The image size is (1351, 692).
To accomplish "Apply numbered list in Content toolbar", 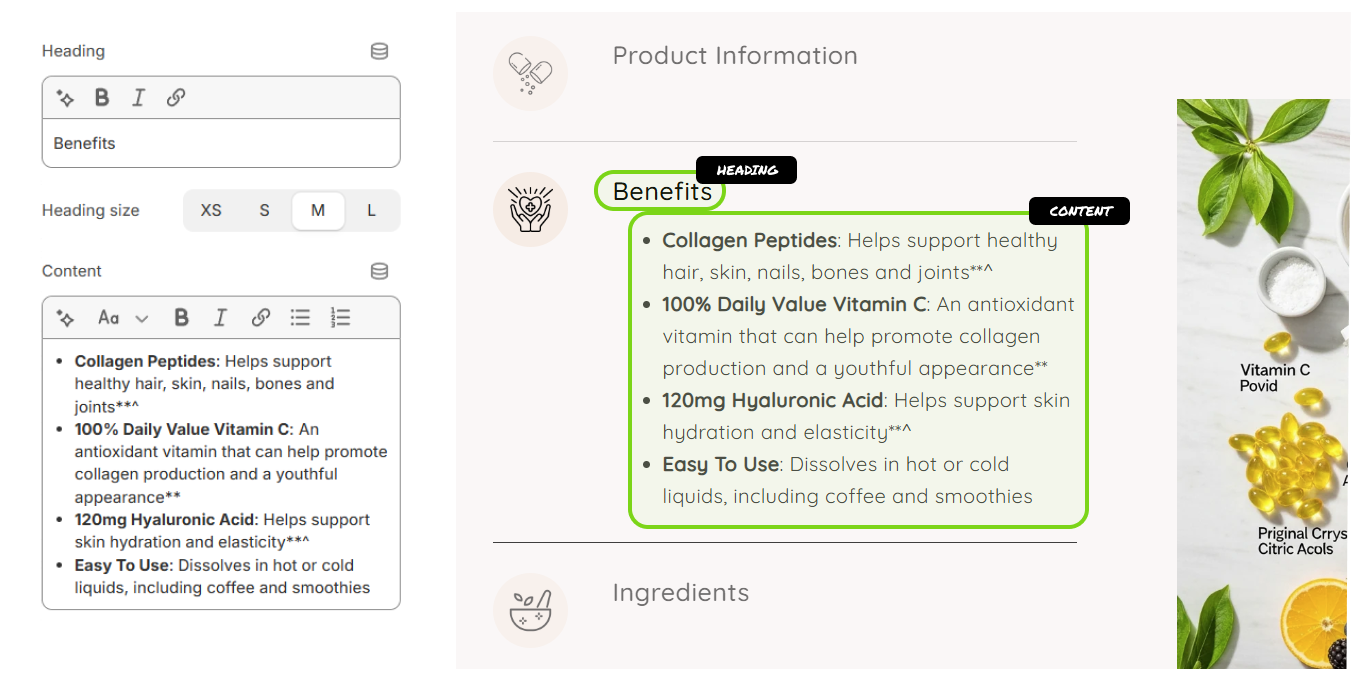I will 340,318.
